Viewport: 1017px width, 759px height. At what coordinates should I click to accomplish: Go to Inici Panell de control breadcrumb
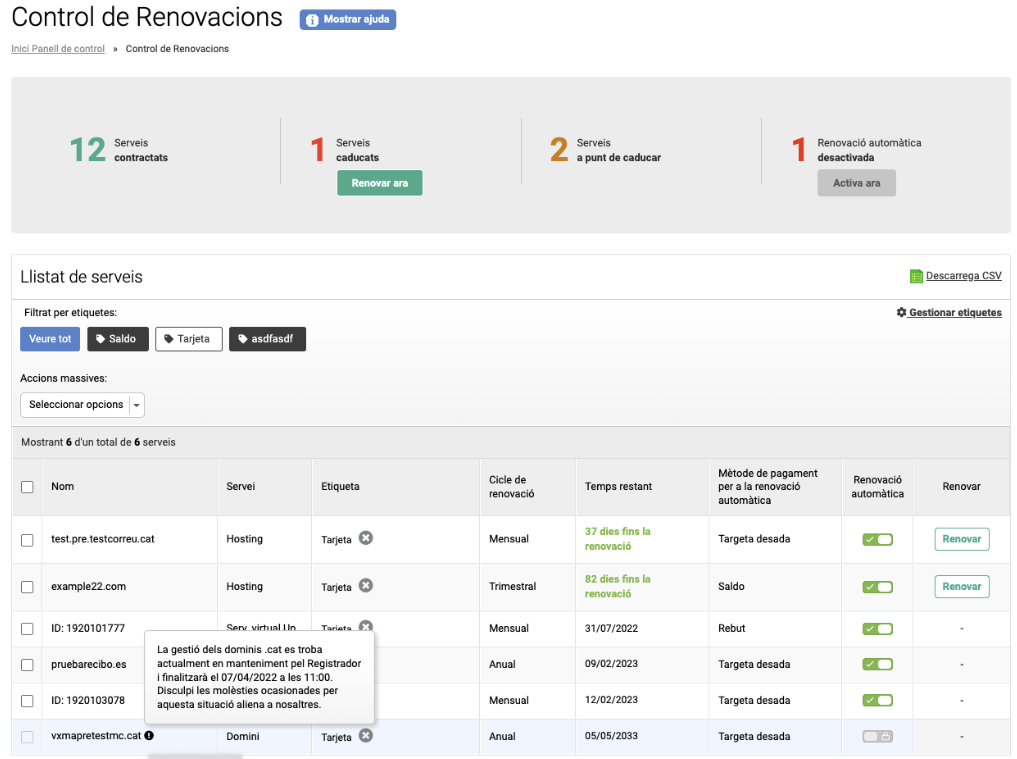[58, 49]
